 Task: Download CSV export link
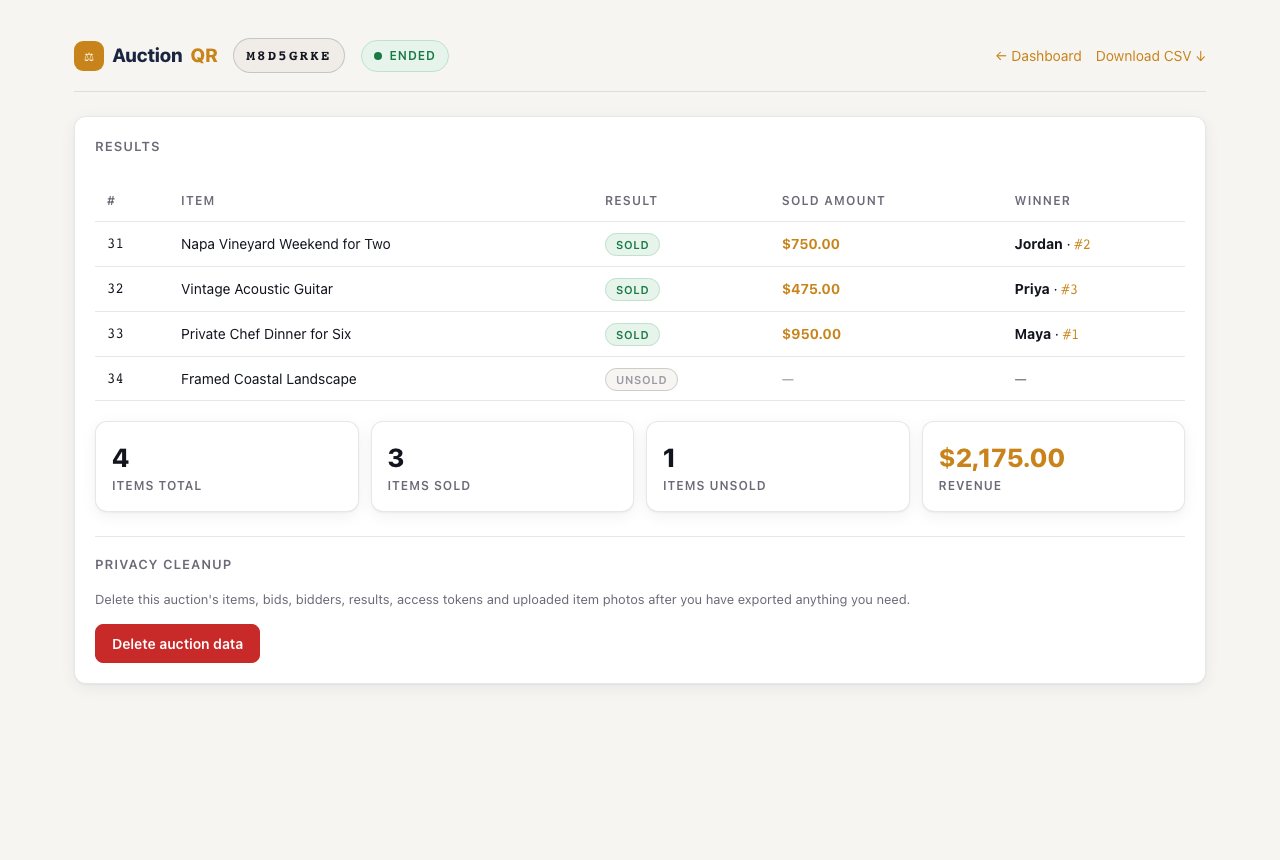point(1151,56)
